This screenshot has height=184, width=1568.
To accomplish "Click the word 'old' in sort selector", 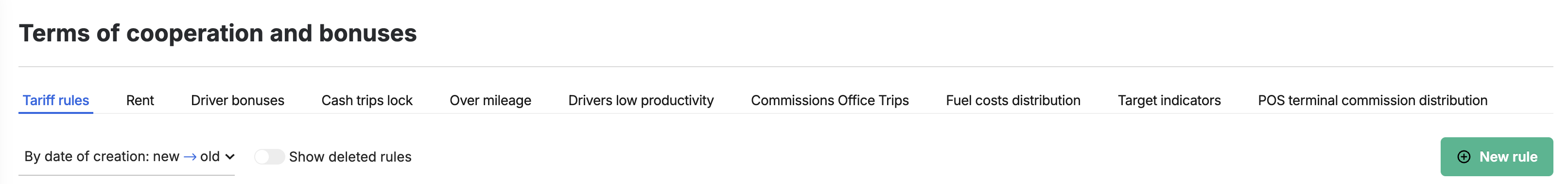I will (x=210, y=157).
